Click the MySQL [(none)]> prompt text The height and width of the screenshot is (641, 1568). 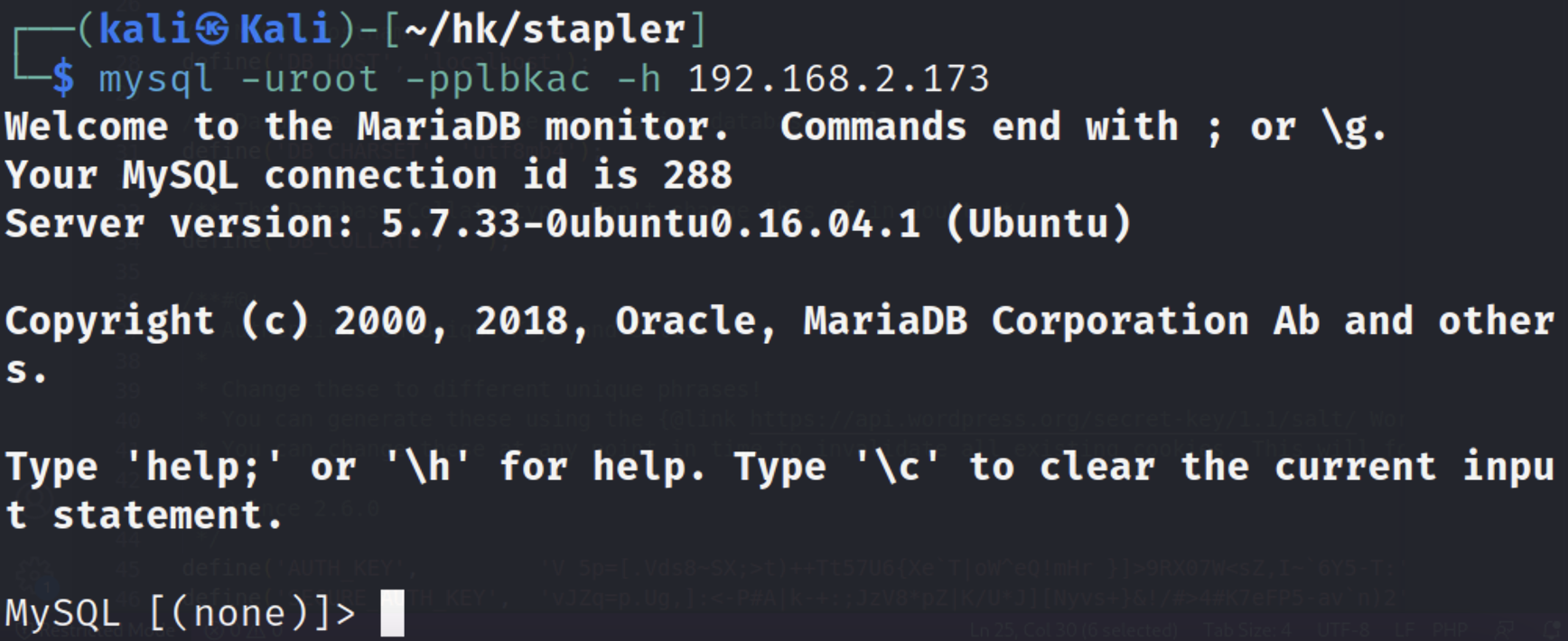point(181,614)
